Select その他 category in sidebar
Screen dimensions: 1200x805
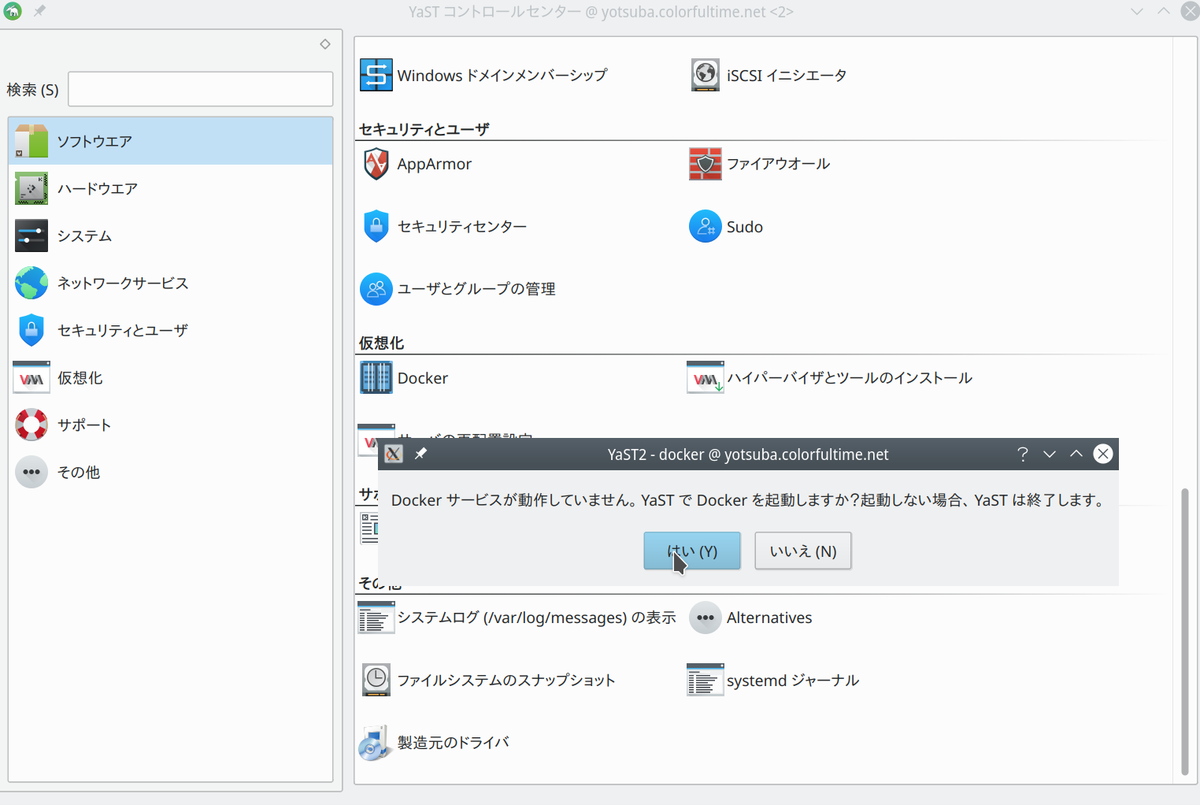[x=170, y=472]
